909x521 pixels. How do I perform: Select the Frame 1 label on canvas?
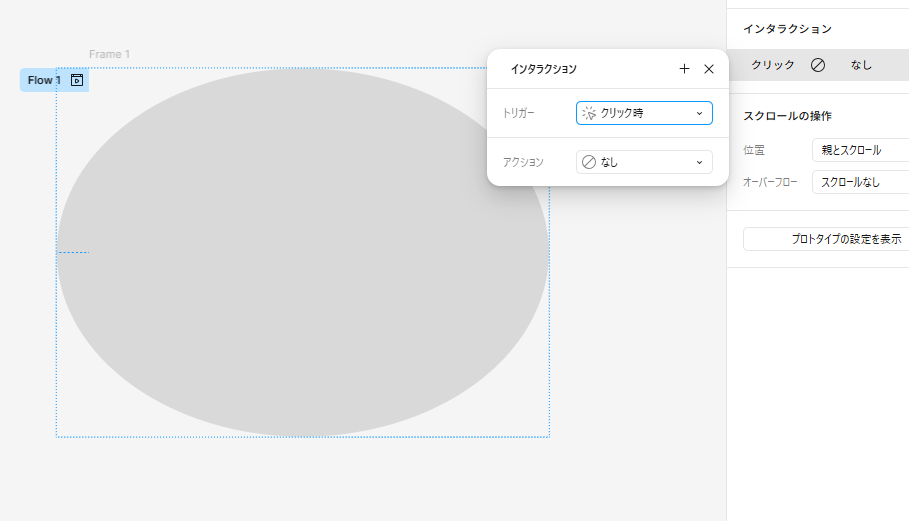[109, 54]
